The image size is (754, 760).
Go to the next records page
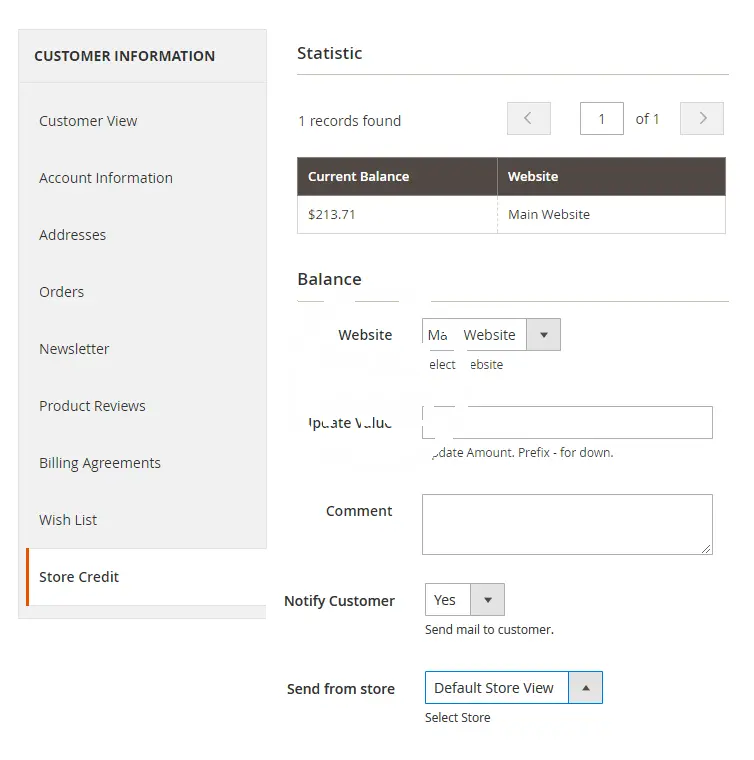[x=702, y=119]
